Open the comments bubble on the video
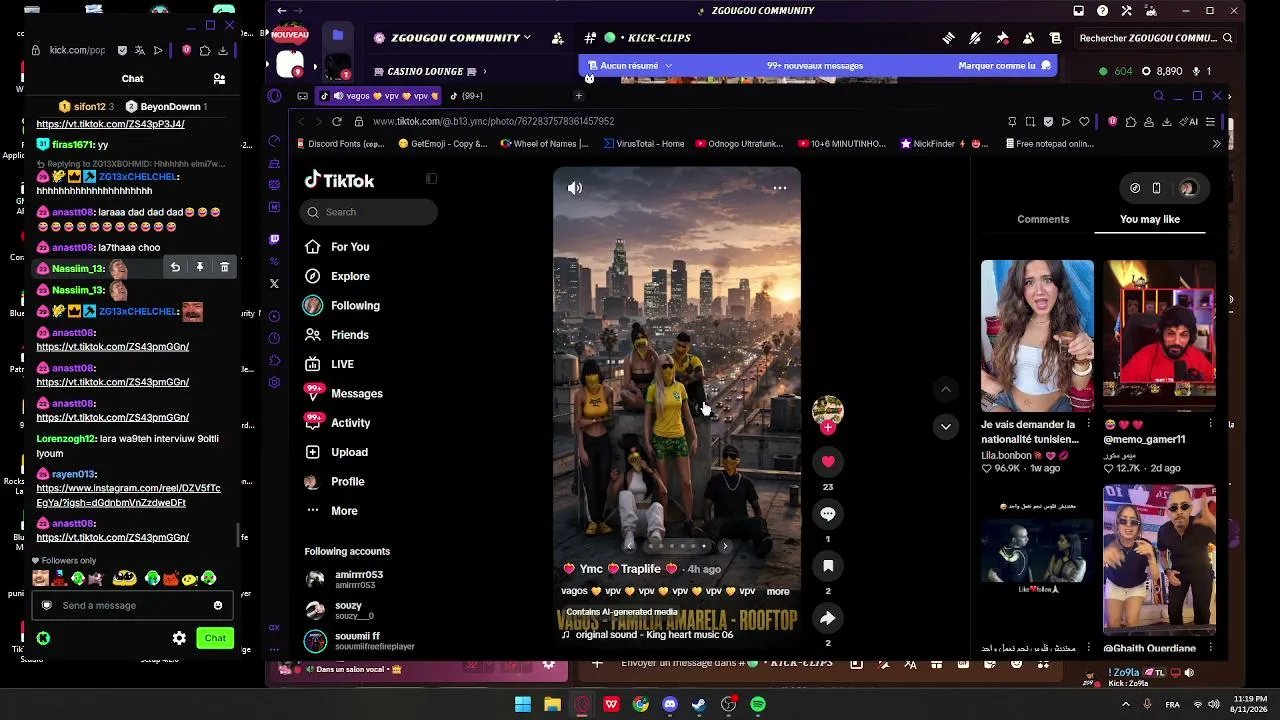Screen dimensions: 1280x720 [x=828, y=514]
